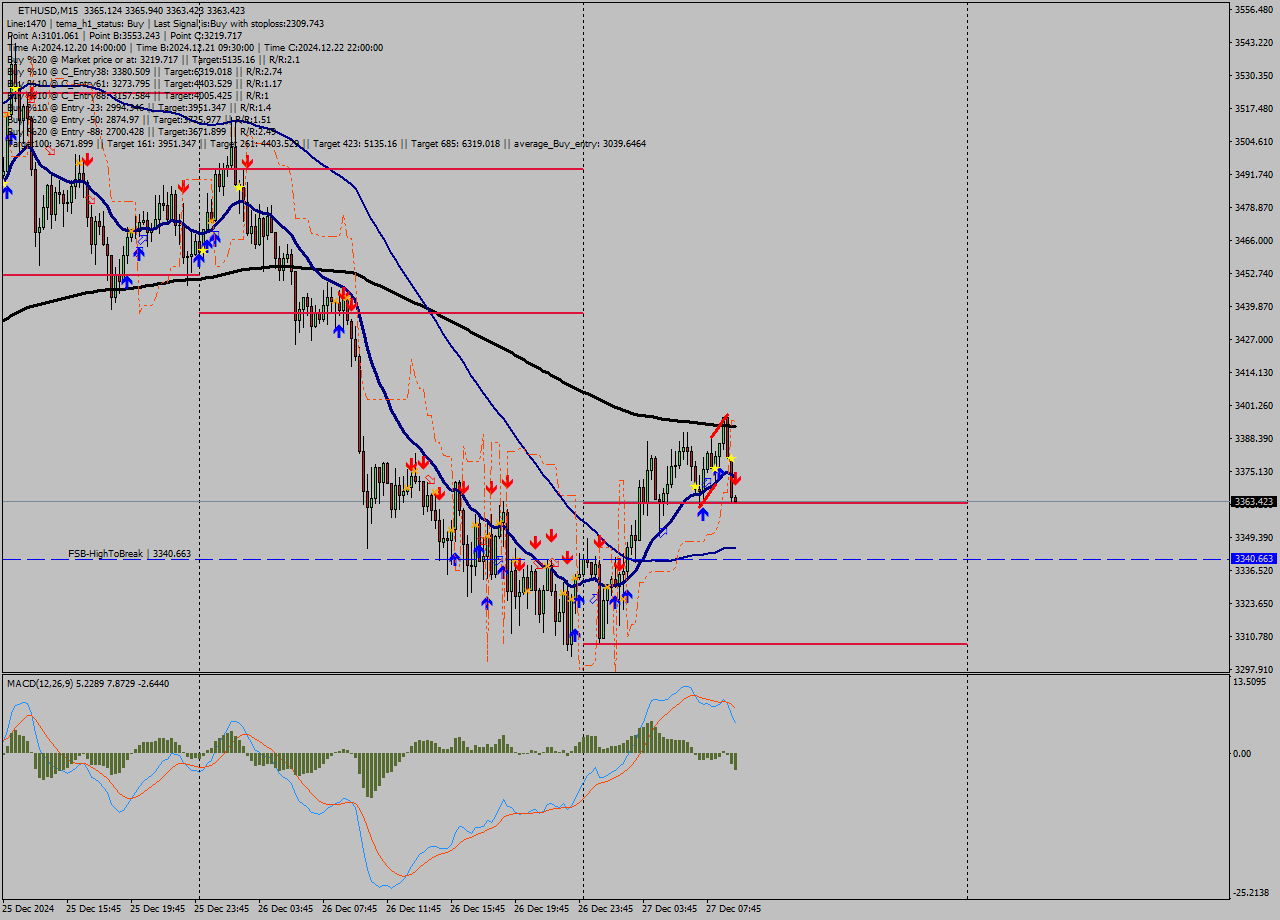Image resolution: width=1280 pixels, height=920 pixels.
Task: Click price scale value 3439.870
Action: pyautogui.click(x=1253, y=307)
